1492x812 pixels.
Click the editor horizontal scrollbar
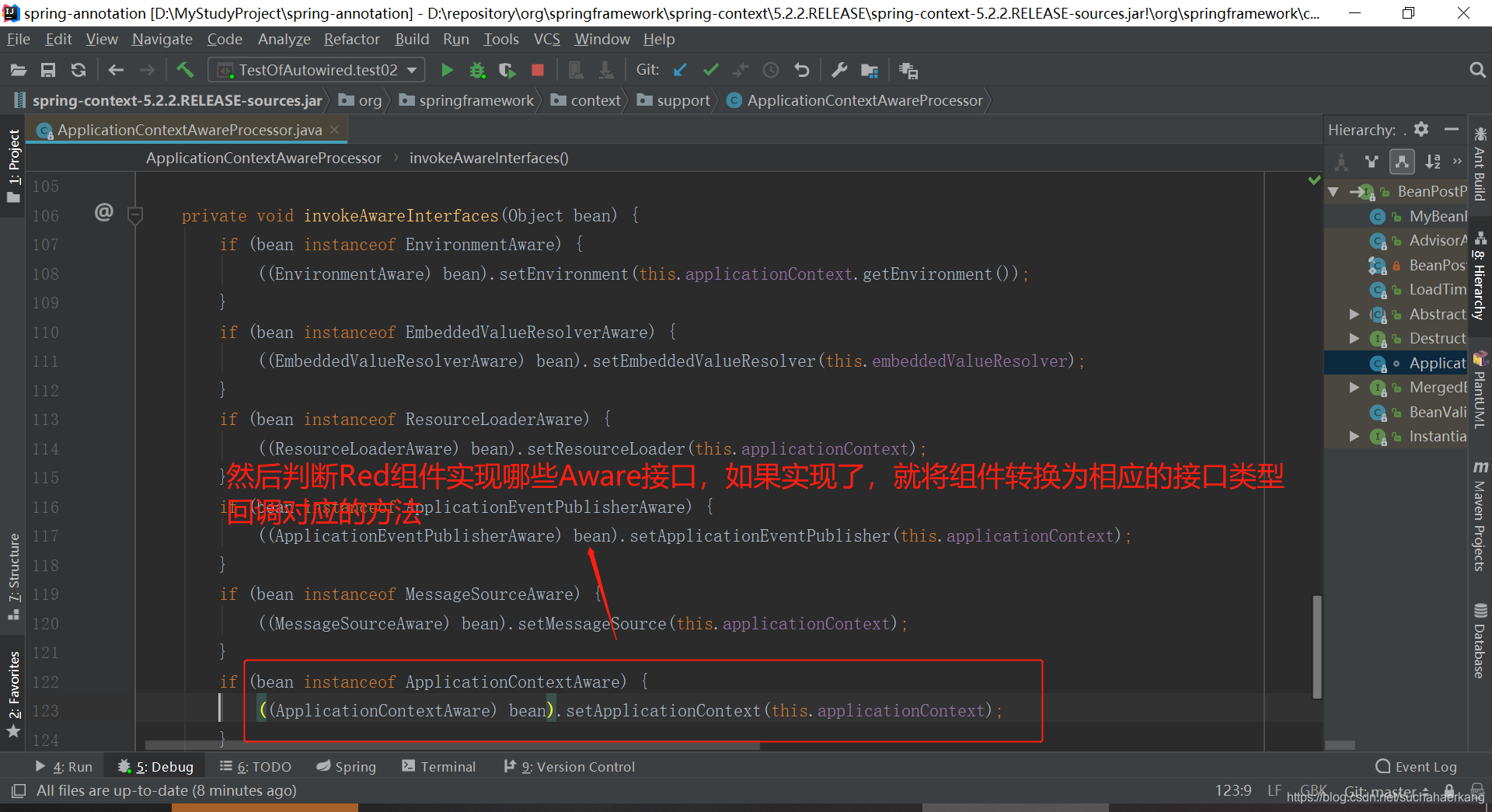[451, 746]
